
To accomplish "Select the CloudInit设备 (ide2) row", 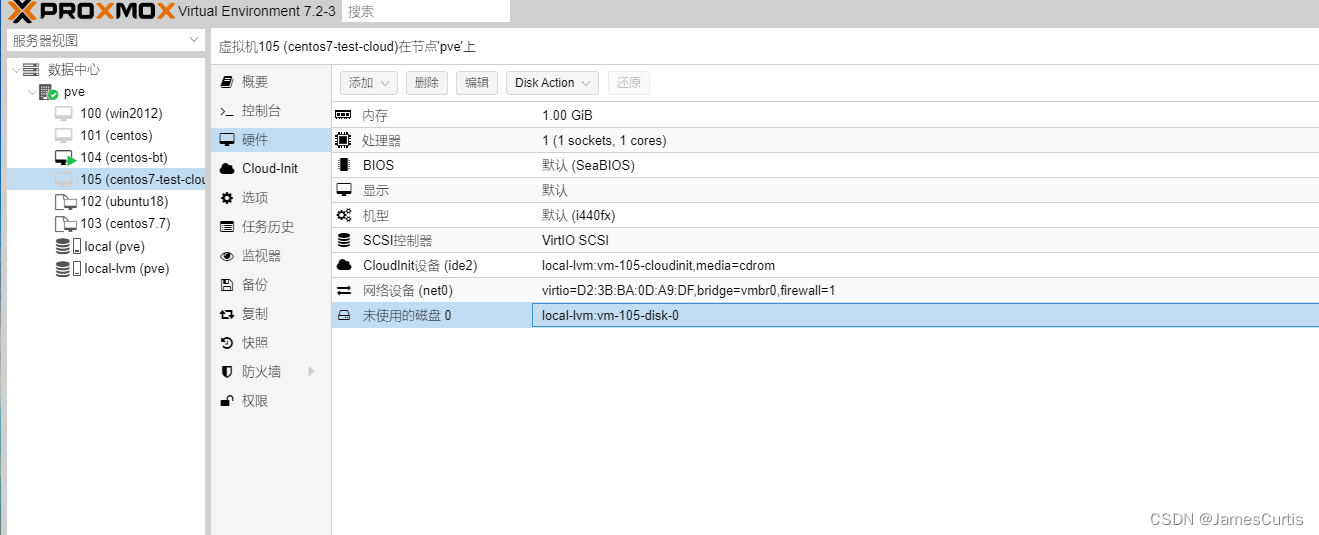I will (825, 265).
